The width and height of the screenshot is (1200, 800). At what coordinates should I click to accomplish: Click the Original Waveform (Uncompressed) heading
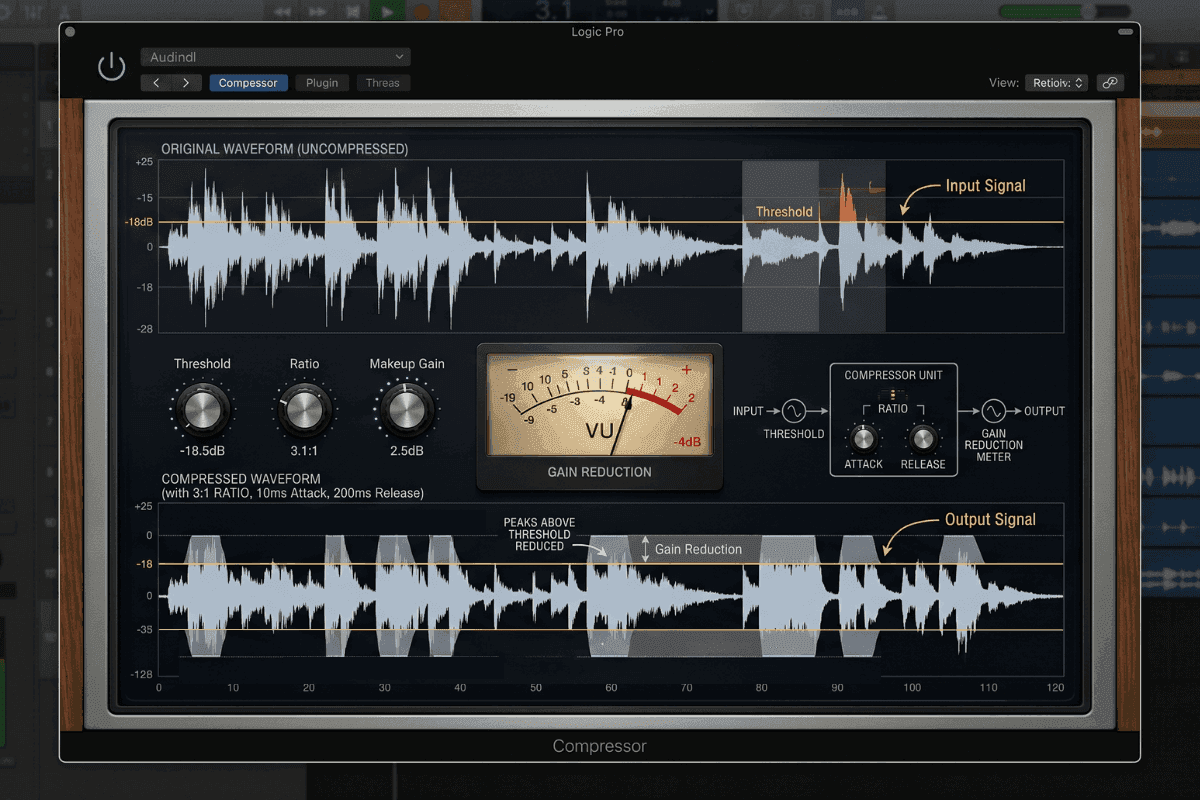(285, 149)
